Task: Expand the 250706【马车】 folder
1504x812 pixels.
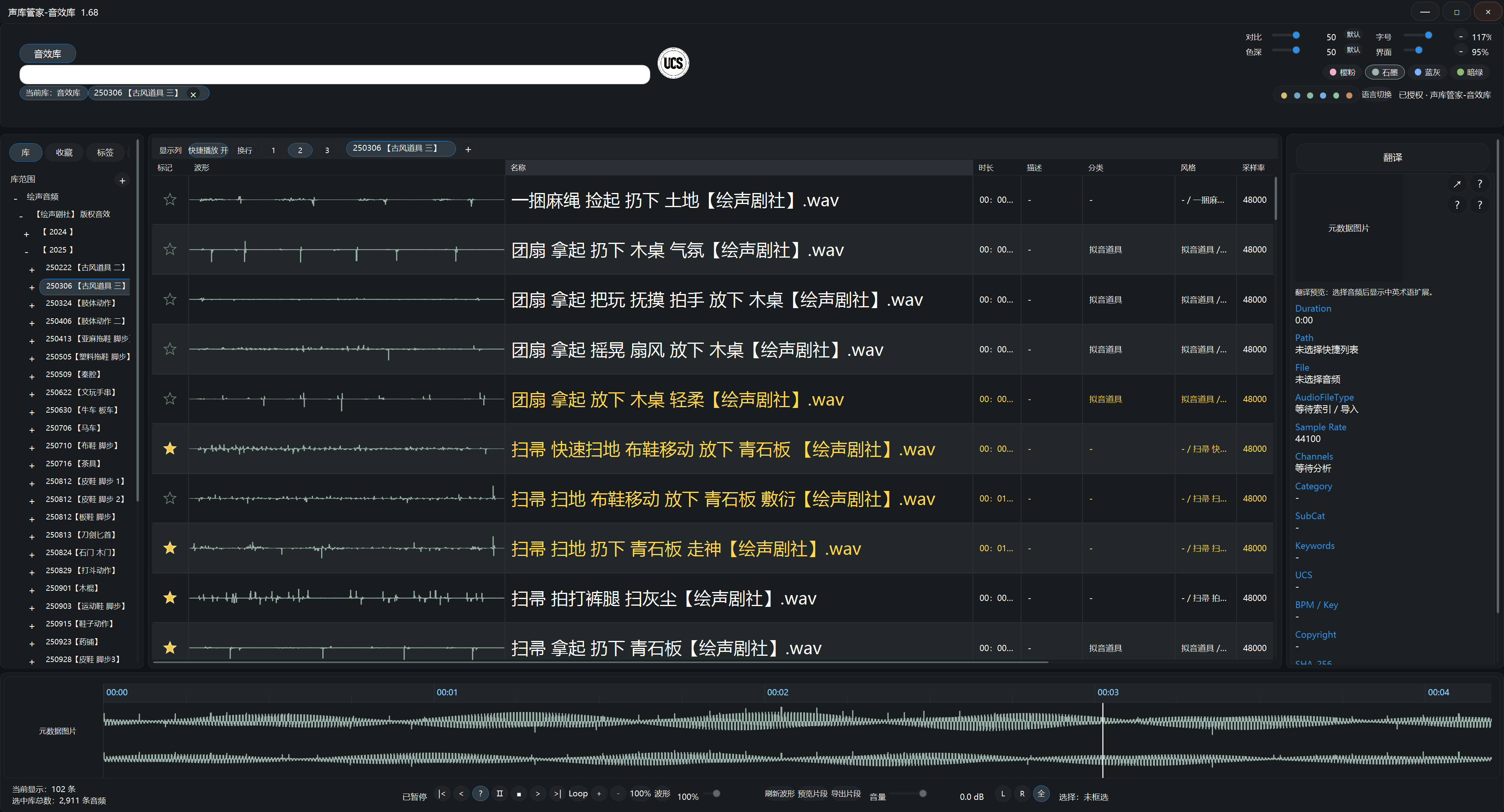Action: 32,429
